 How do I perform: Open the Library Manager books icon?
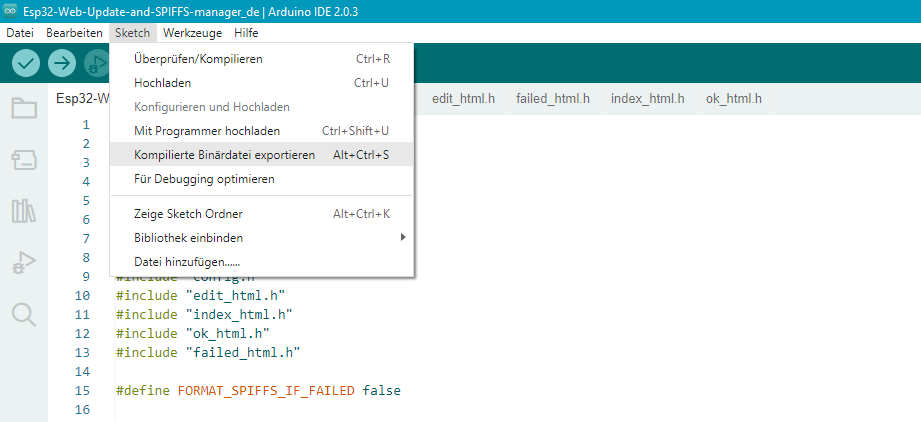pos(24,210)
